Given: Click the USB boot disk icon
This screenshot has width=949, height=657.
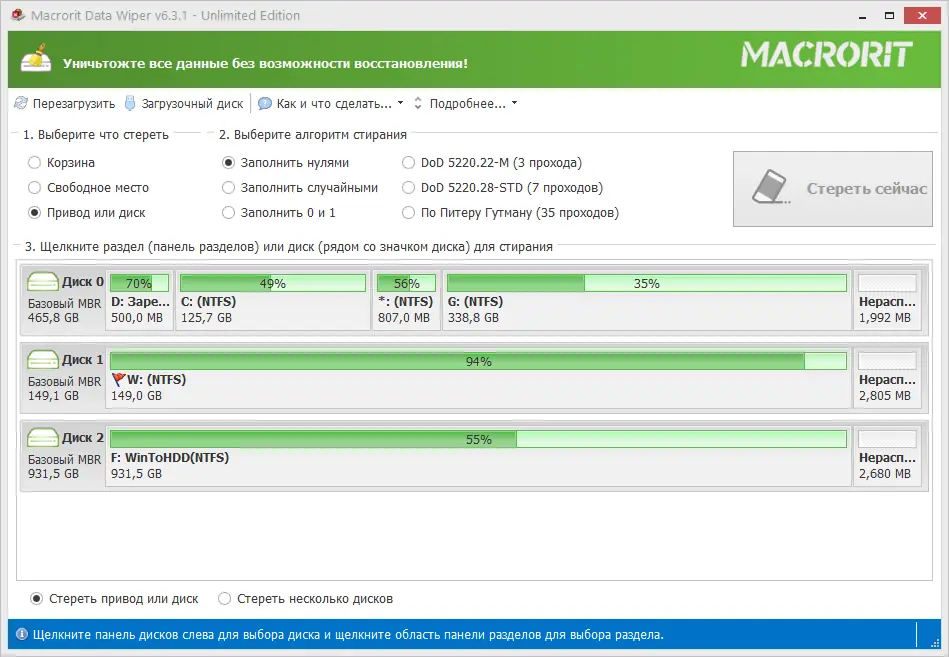Looking at the screenshot, I should click(130, 103).
